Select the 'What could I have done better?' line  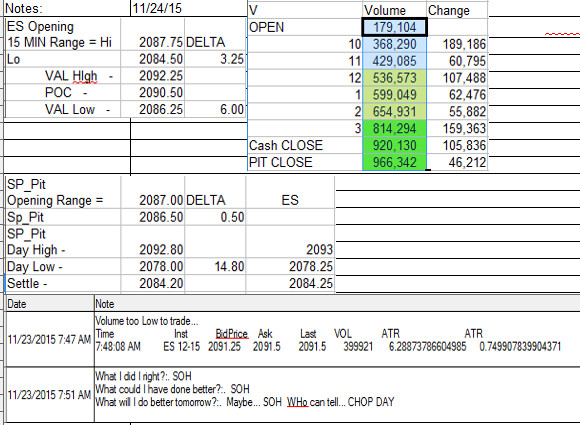click(172, 389)
